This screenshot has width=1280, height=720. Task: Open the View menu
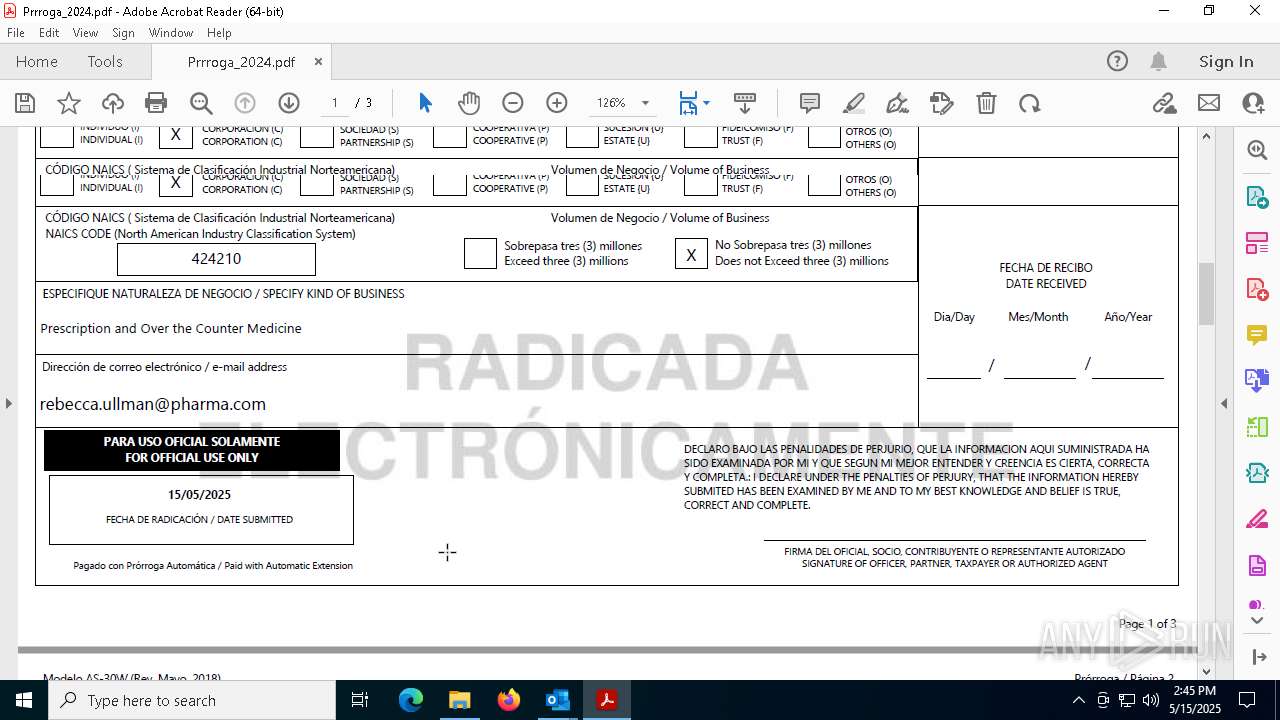tap(85, 33)
